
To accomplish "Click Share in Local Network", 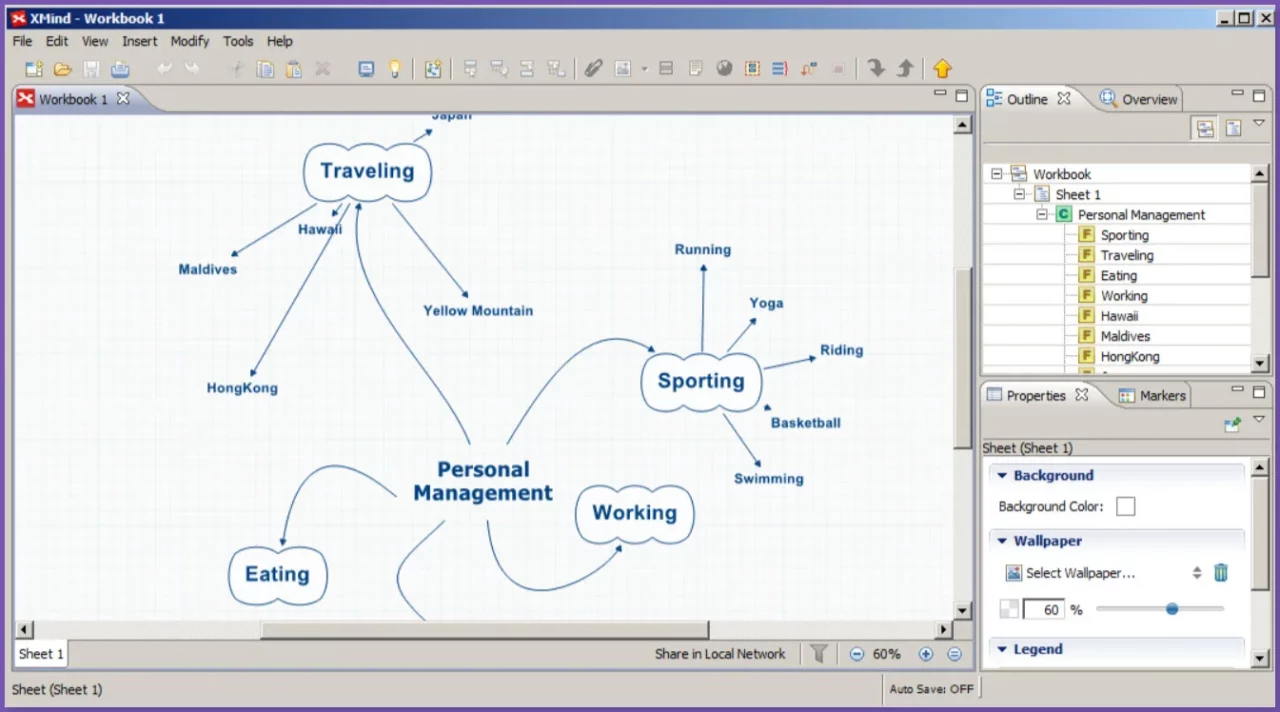I will (719, 653).
